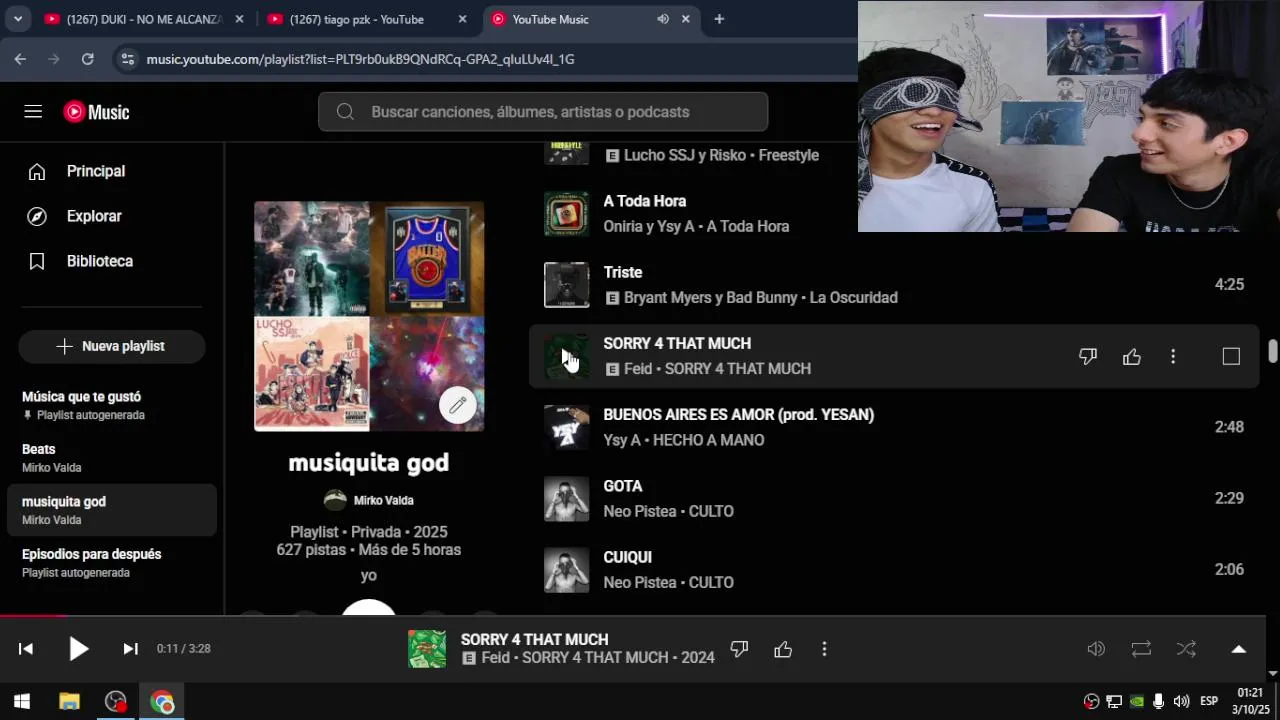Tick the SORRY 4 THAT MUCH row checkbox
This screenshot has height=720, width=1280.
1231,356
